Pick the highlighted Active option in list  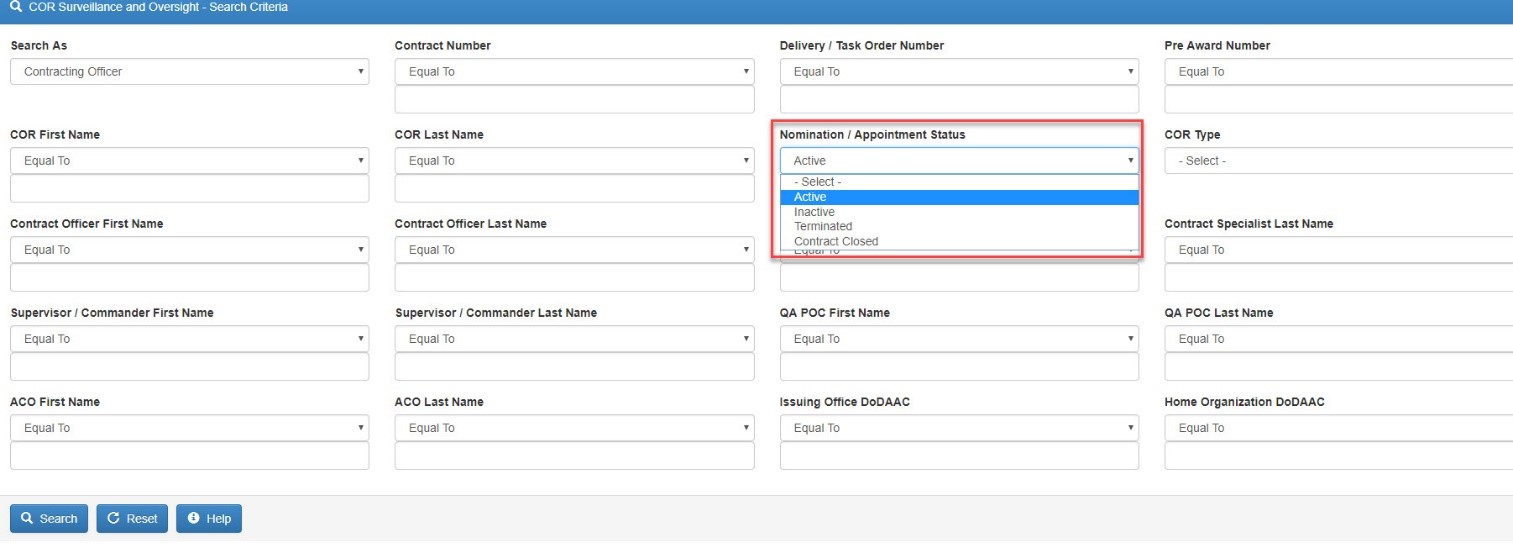[x=810, y=197]
